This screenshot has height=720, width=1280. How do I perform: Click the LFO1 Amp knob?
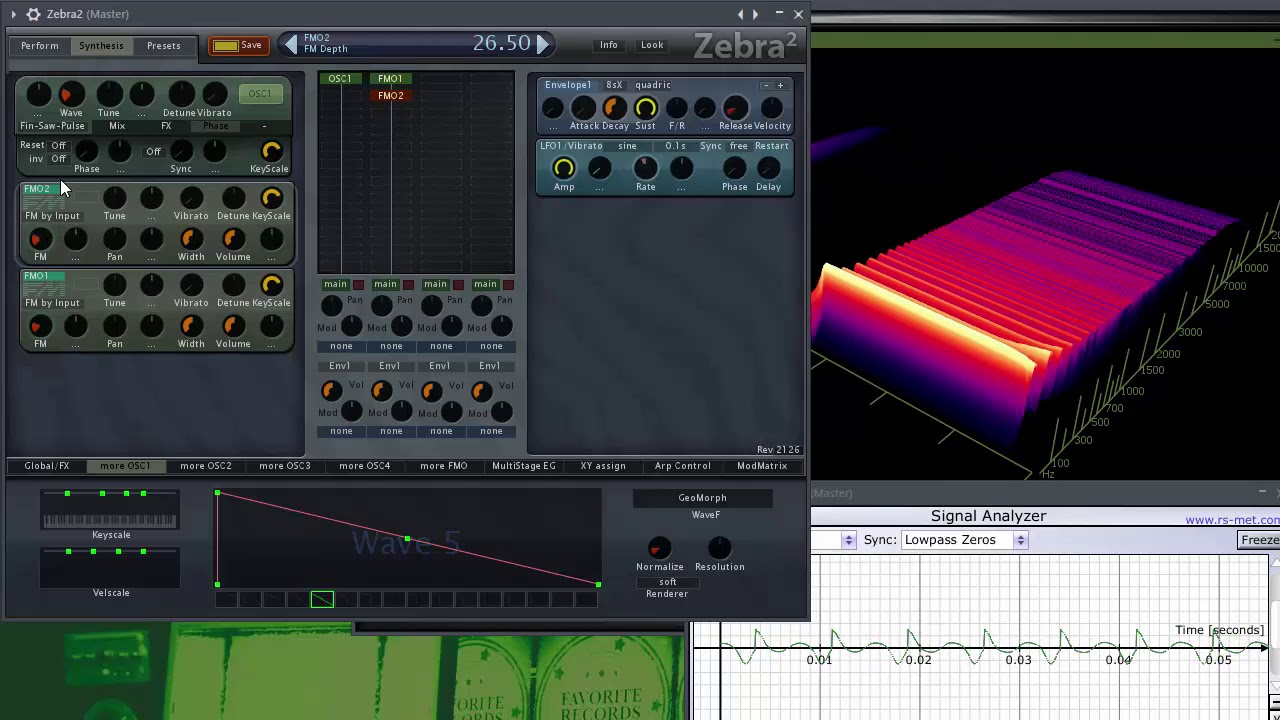click(x=564, y=168)
